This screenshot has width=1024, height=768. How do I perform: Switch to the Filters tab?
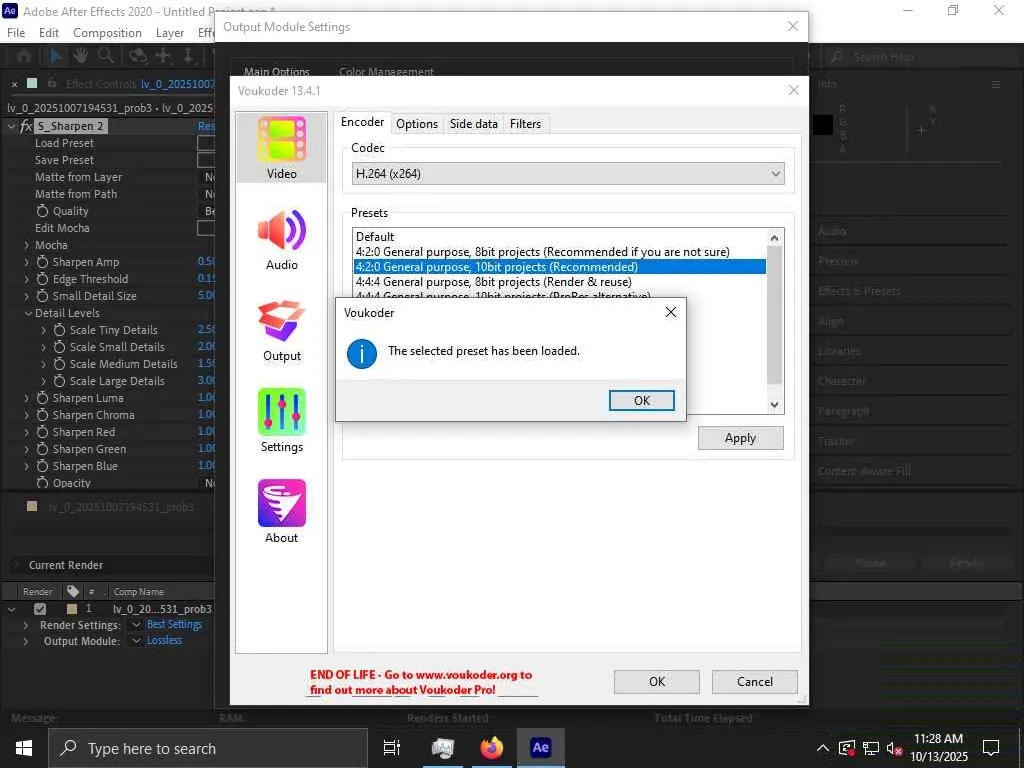525,123
